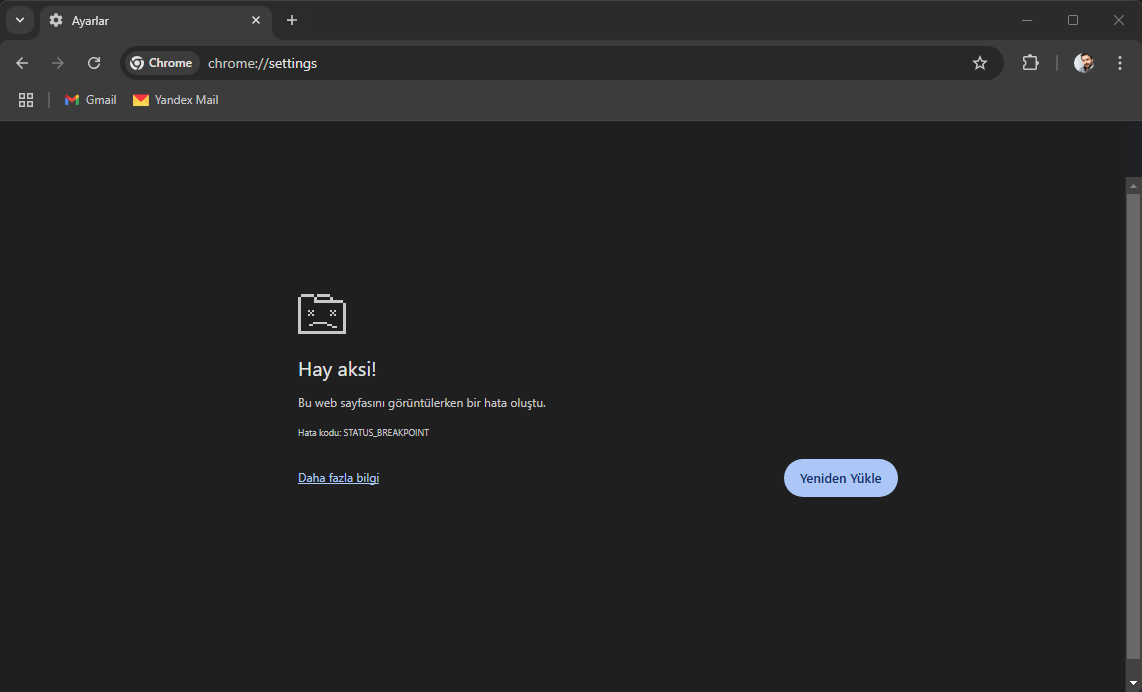Expand the Chrome label in the address bar
1142x692 pixels.
pyautogui.click(x=161, y=62)
